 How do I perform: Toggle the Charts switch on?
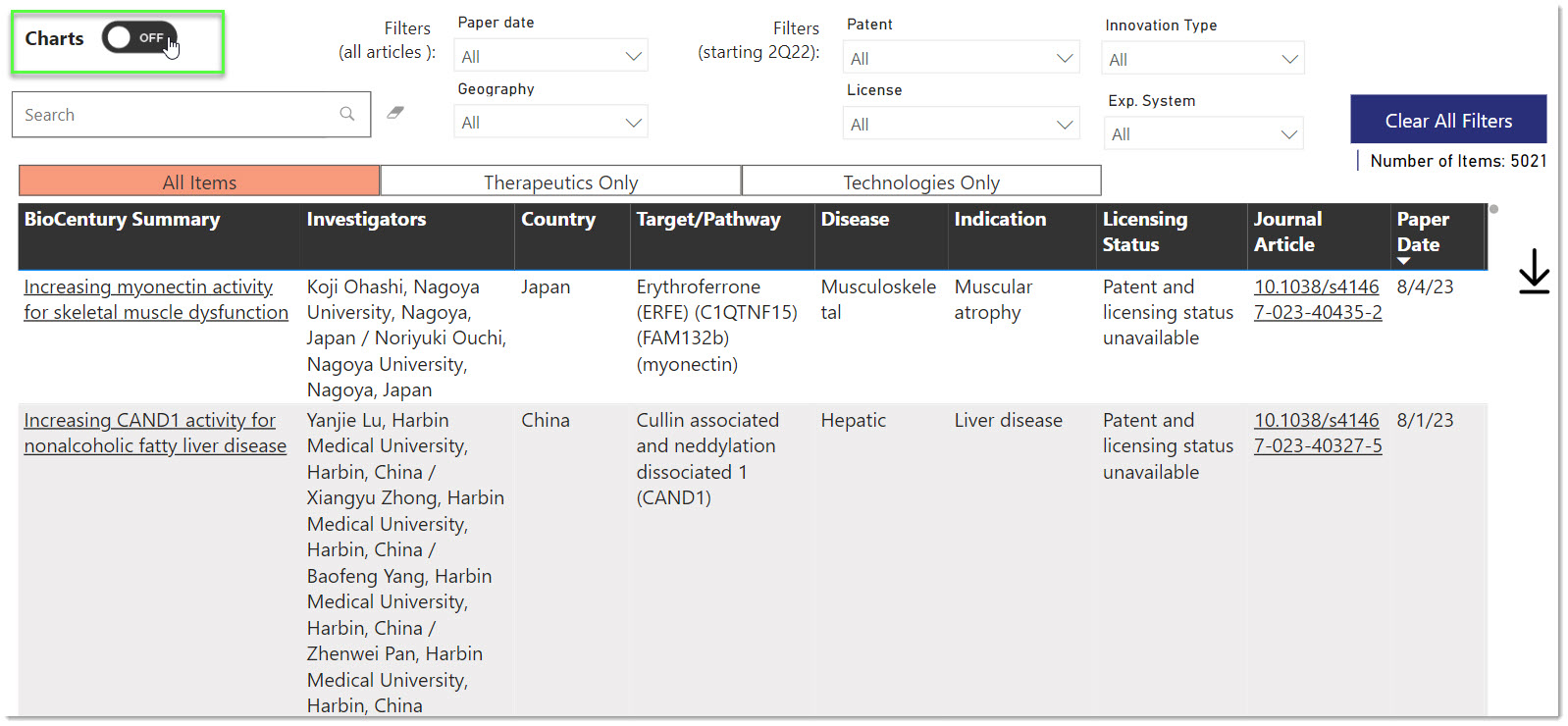click(139, 38)
